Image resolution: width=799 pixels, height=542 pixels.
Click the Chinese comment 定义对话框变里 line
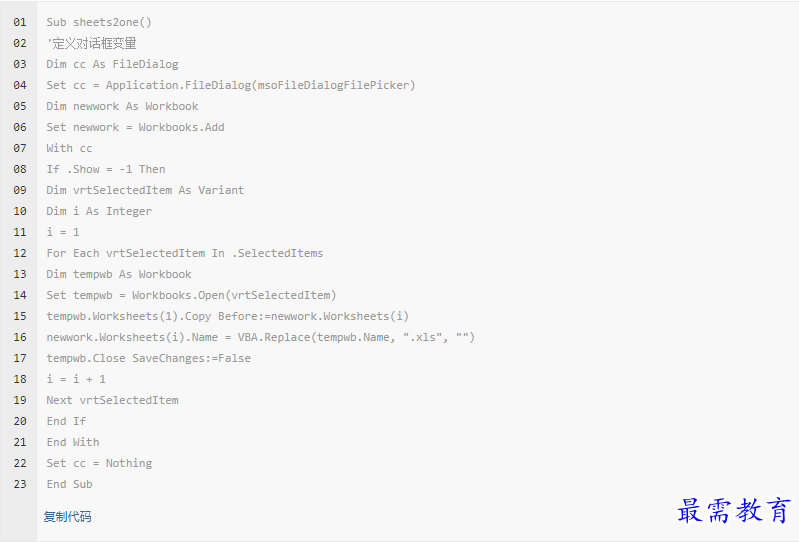(92, 43)
